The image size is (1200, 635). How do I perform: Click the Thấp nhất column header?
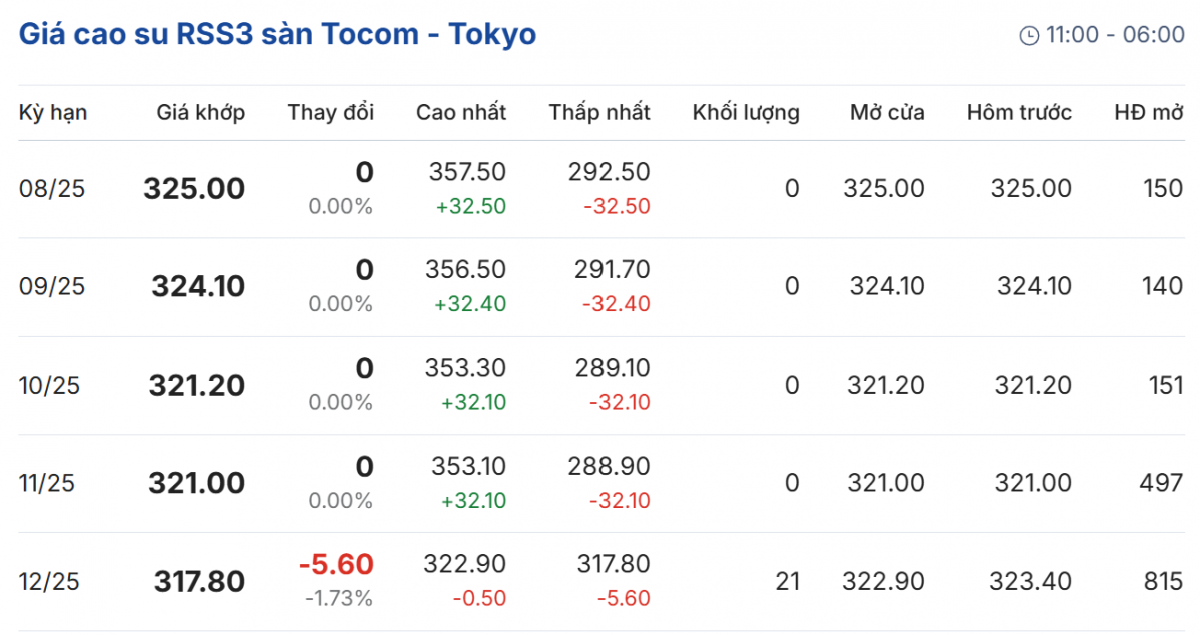coord(599,113)
